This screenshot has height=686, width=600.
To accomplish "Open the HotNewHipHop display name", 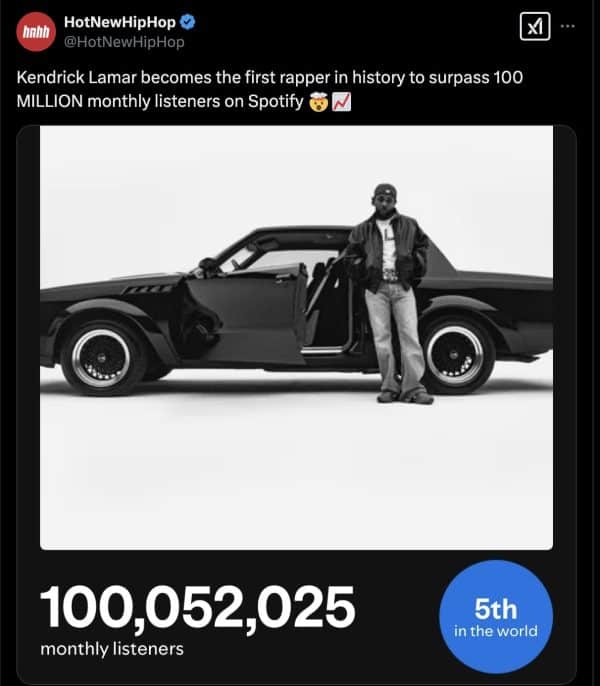I will 119,23.
